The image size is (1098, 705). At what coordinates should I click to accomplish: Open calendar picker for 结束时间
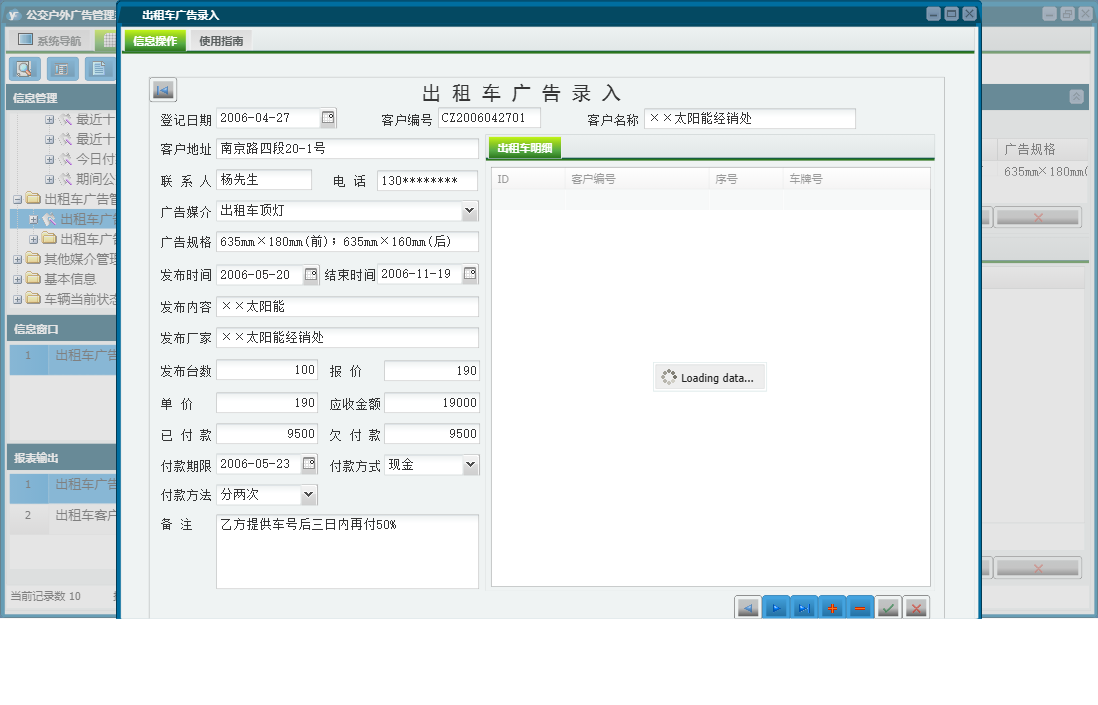pyautogui.click(x=470, y=274)
